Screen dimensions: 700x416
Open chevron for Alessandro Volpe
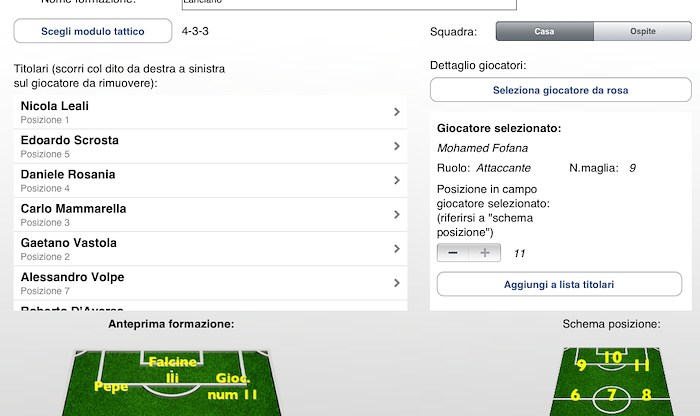(x=397, y=283)
